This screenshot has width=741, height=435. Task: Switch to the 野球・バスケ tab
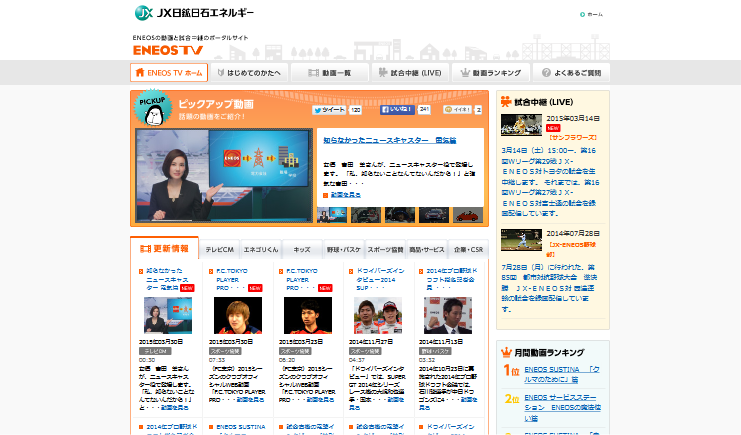(344, 250)
